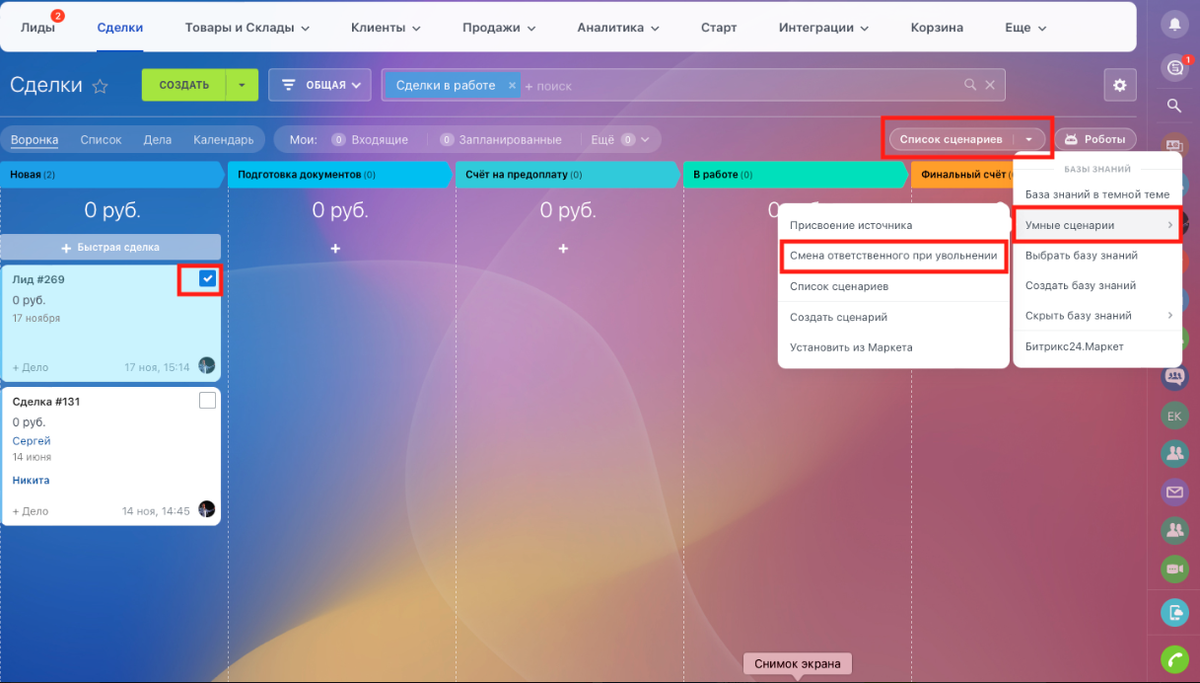Click the Роботы button with robot icon
This screenshot has width=1200, height=683.
point(1096,139)
